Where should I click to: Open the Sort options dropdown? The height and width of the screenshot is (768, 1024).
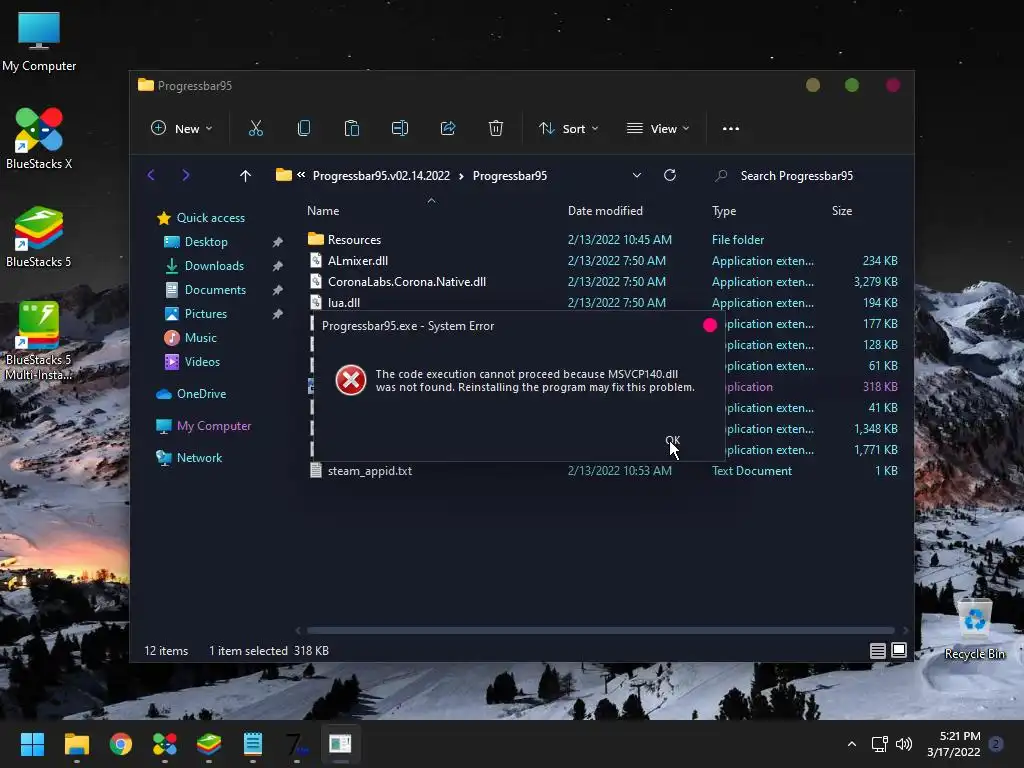pyautogui.click(x=568, y=129)
